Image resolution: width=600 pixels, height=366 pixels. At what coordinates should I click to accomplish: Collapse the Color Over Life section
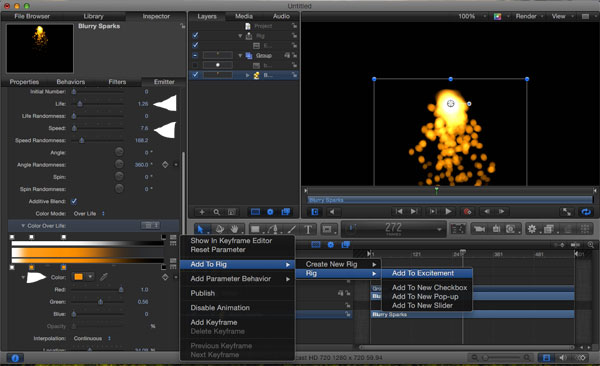pos(23,225)
